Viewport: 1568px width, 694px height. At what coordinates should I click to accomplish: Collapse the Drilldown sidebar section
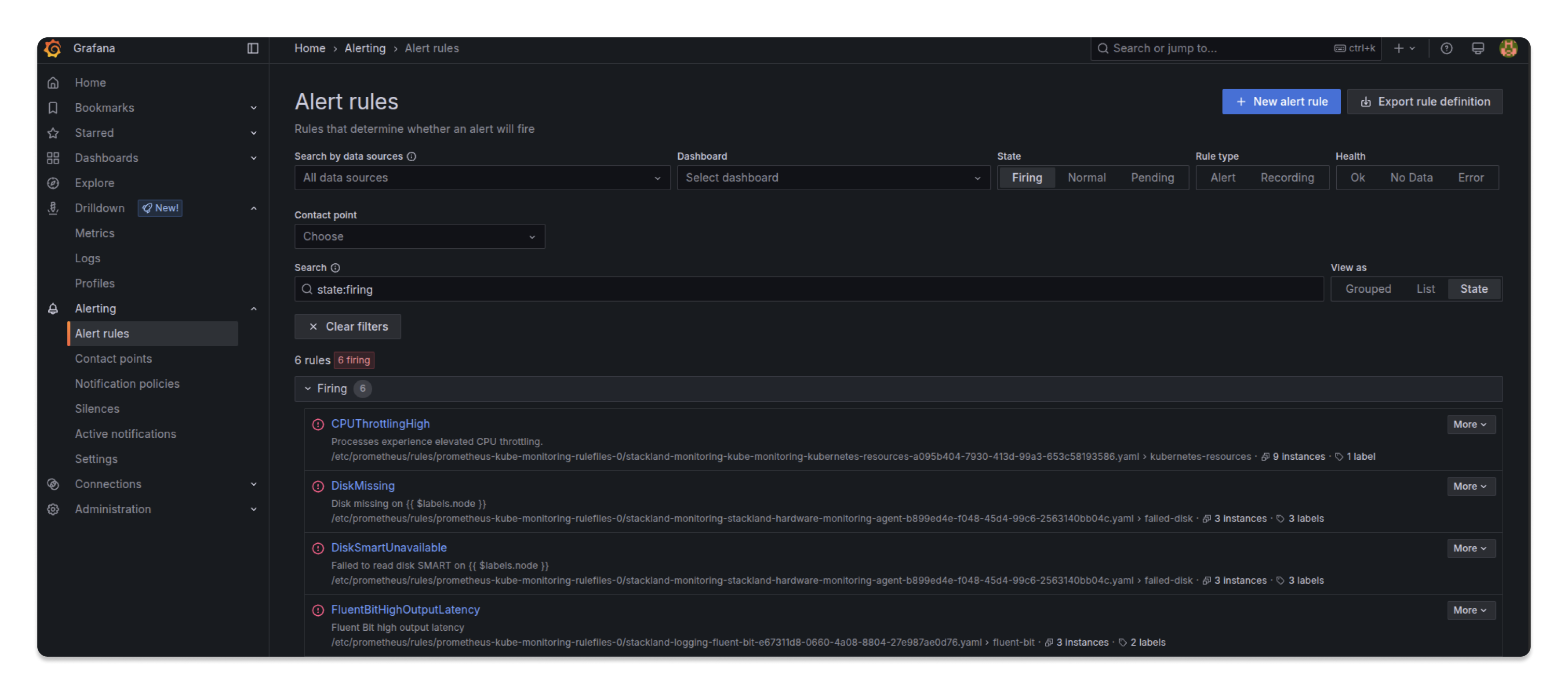coord(254,208)
